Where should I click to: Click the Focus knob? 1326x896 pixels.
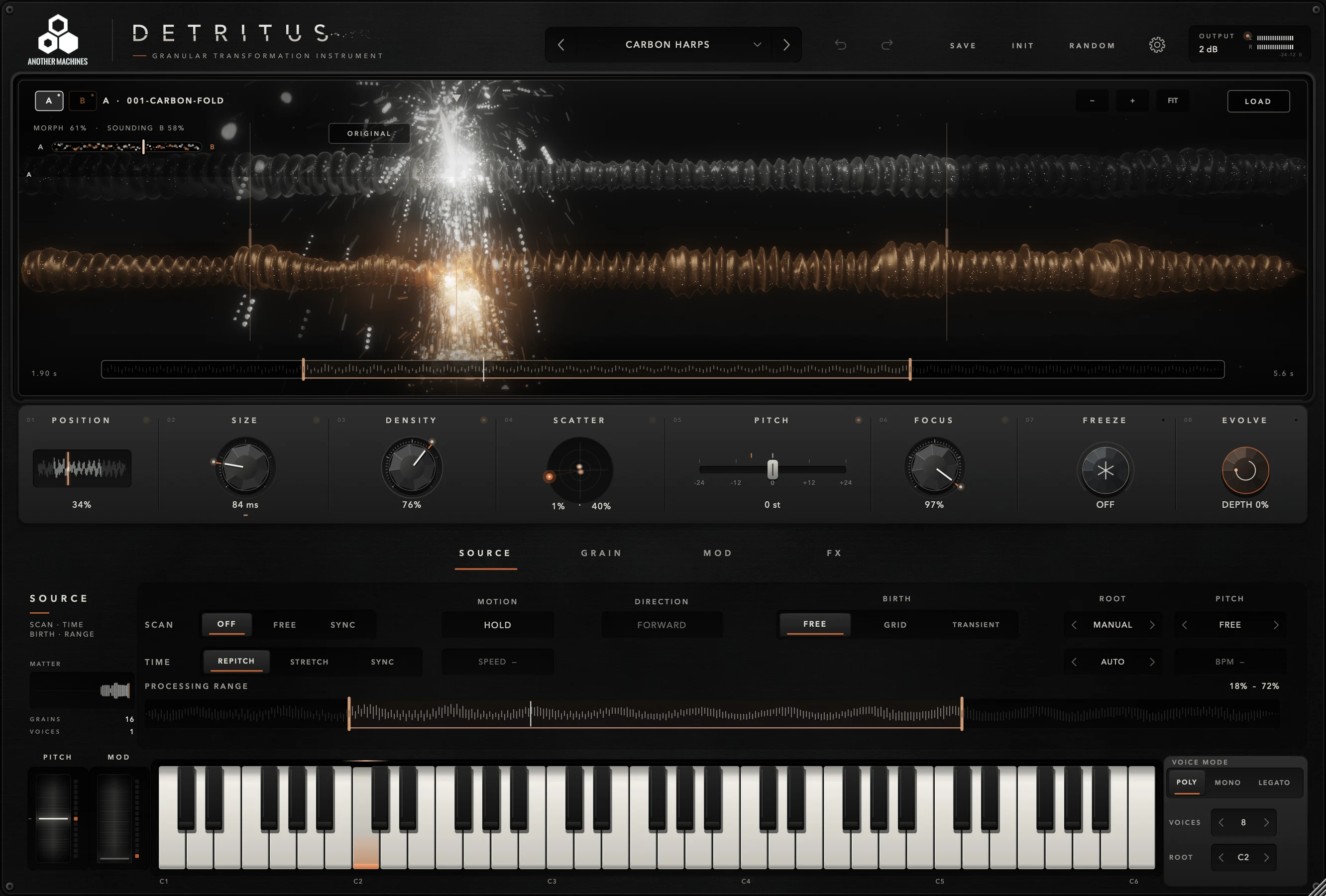(x=934, y=467)
